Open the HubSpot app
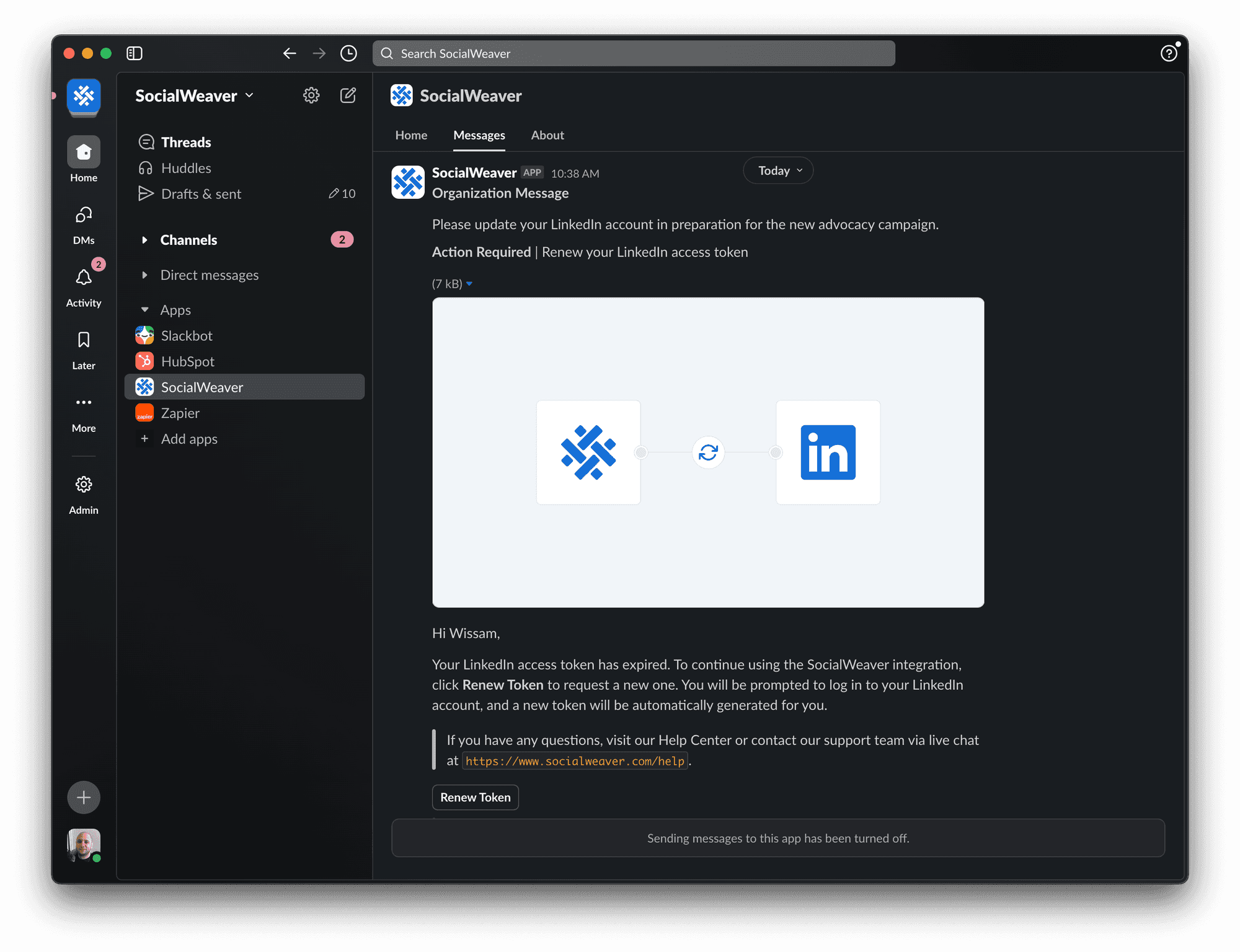Image resolution: width=1240 pixels, height=952 pixels. point(187,361)
